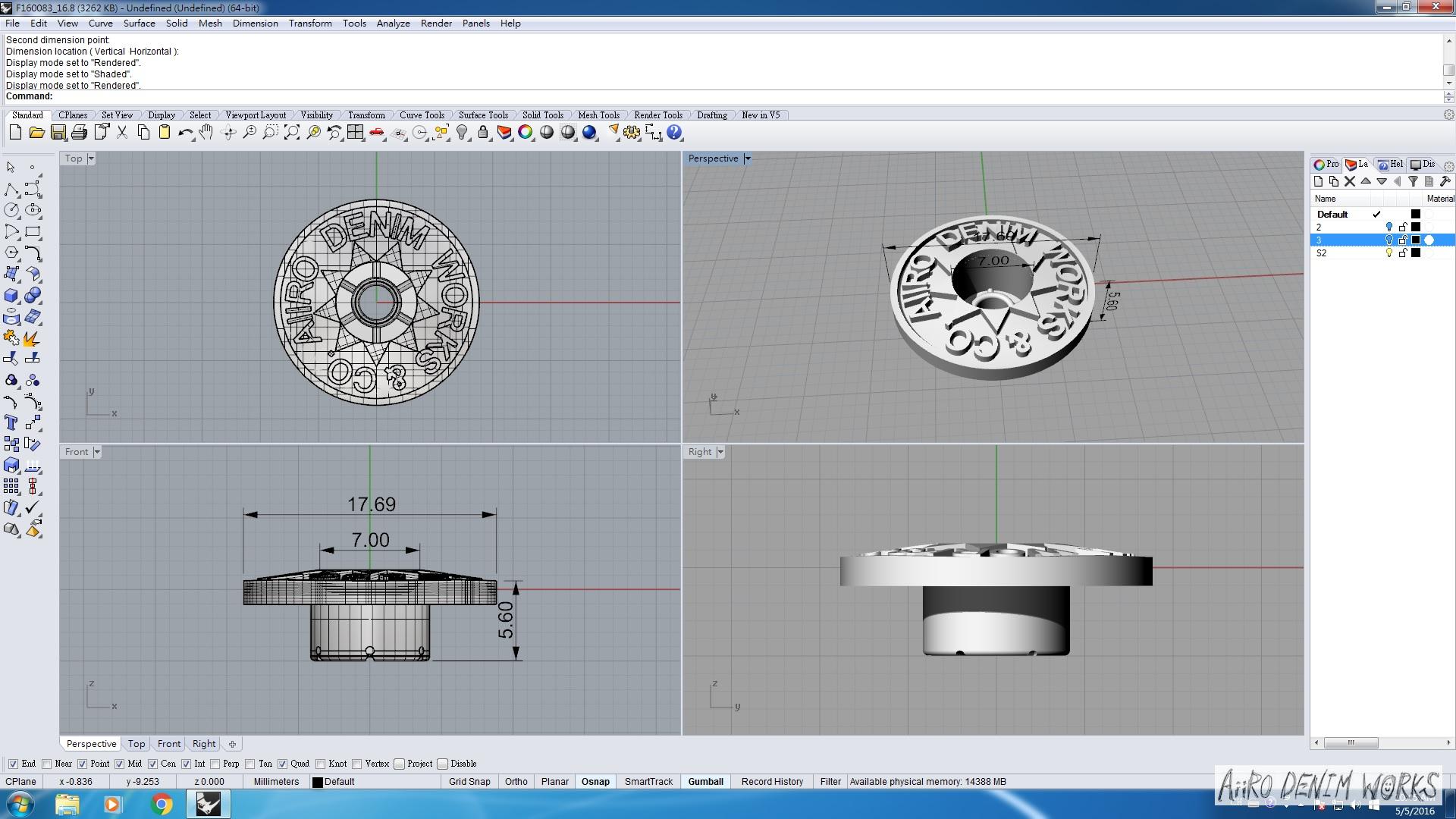Viewport: 1456px width, 819px height.
Task: Open the Perspective viewport title dropdown arrow
Action: 747,158
